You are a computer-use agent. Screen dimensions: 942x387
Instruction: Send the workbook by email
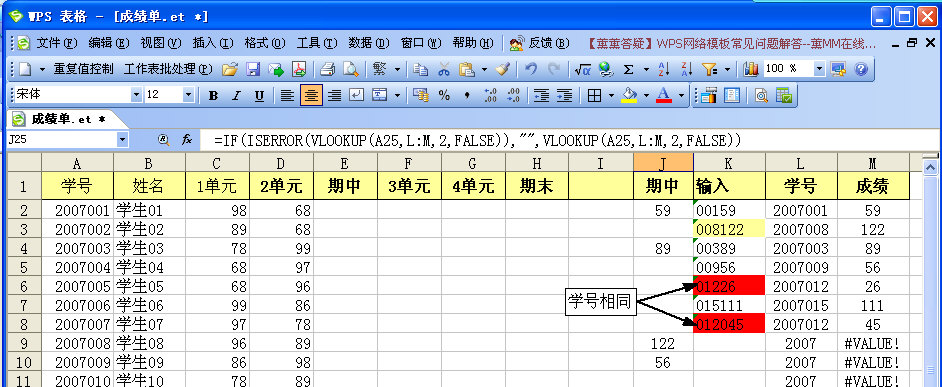[276, 70]
